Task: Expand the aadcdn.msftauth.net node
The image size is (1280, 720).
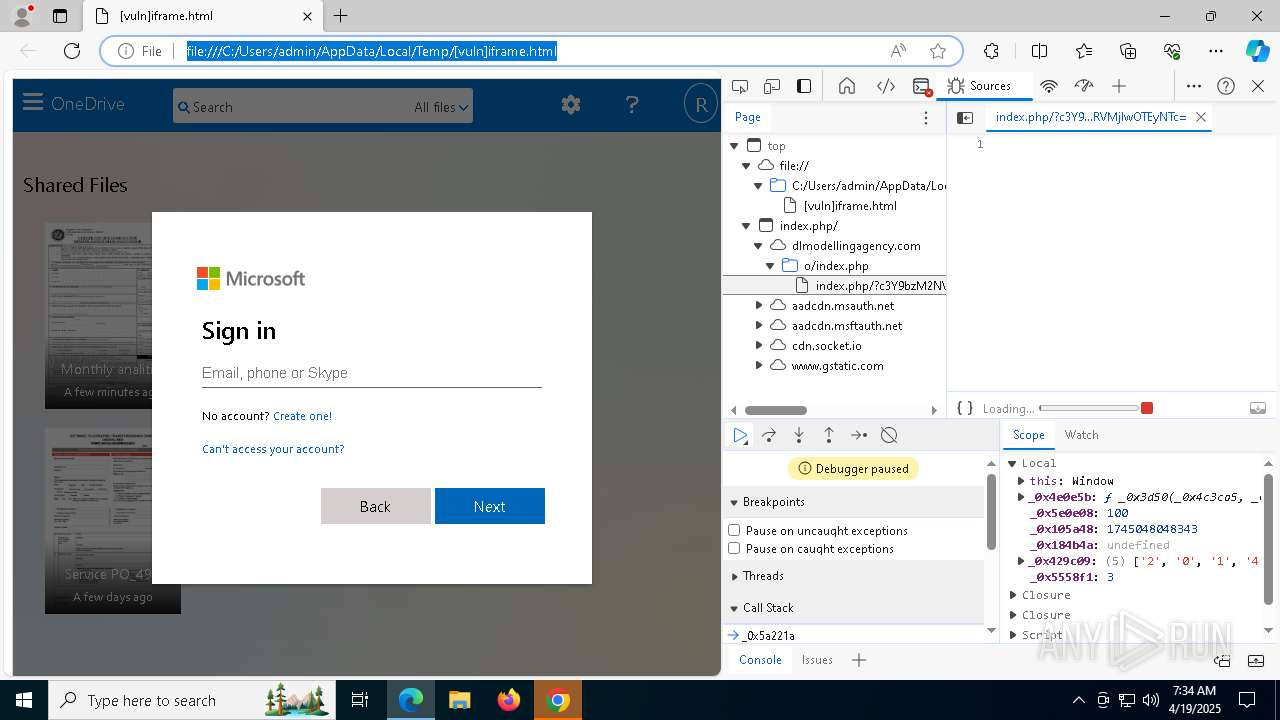Action: tap(759, 326)
